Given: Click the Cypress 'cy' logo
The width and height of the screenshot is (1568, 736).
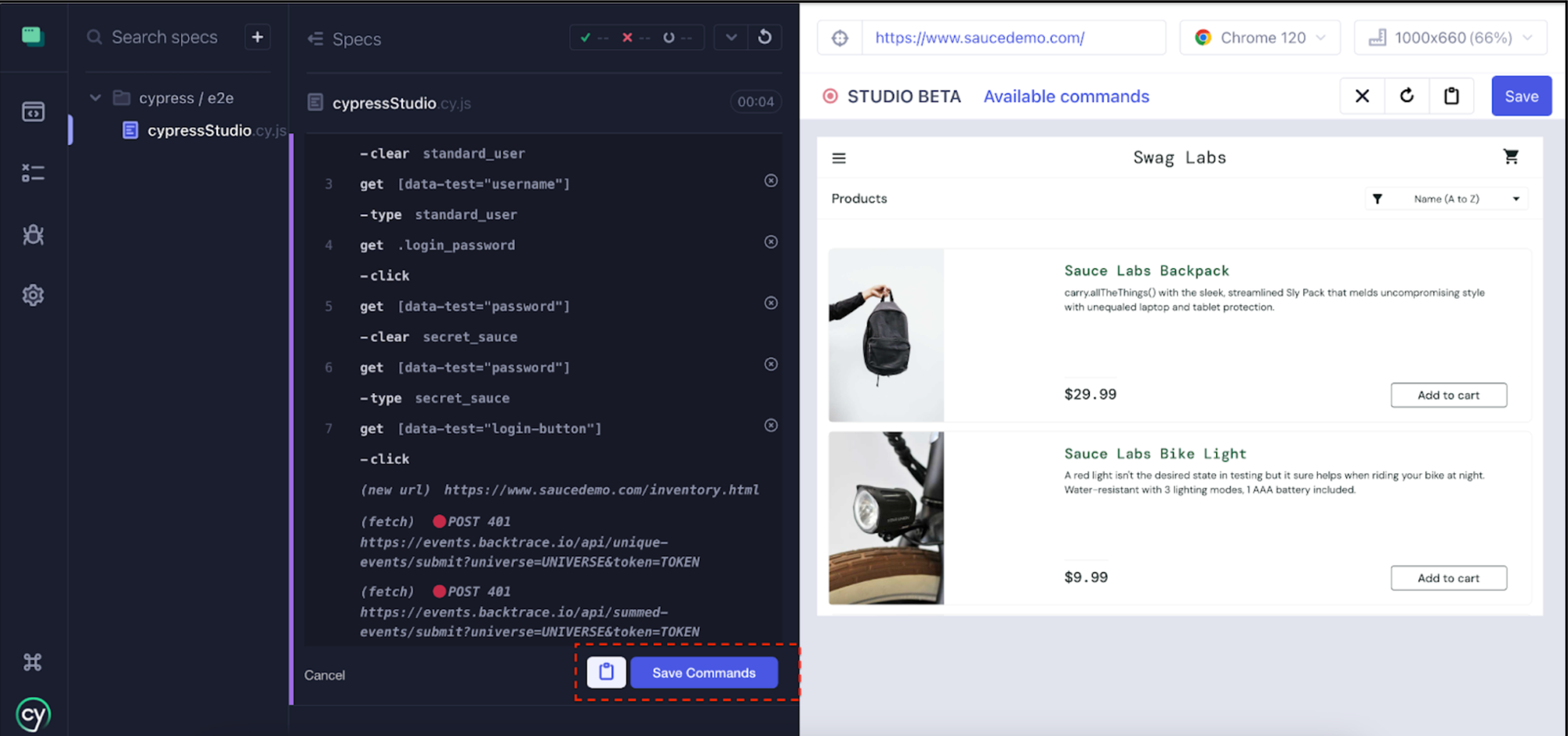Looking at the screenshot, I should 33,715.
